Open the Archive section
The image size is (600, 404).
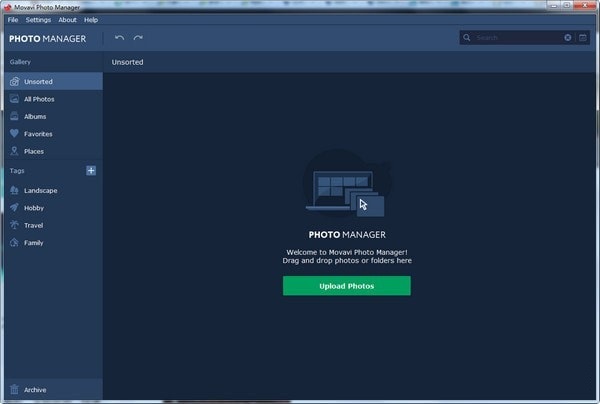(x=54, y=389)
